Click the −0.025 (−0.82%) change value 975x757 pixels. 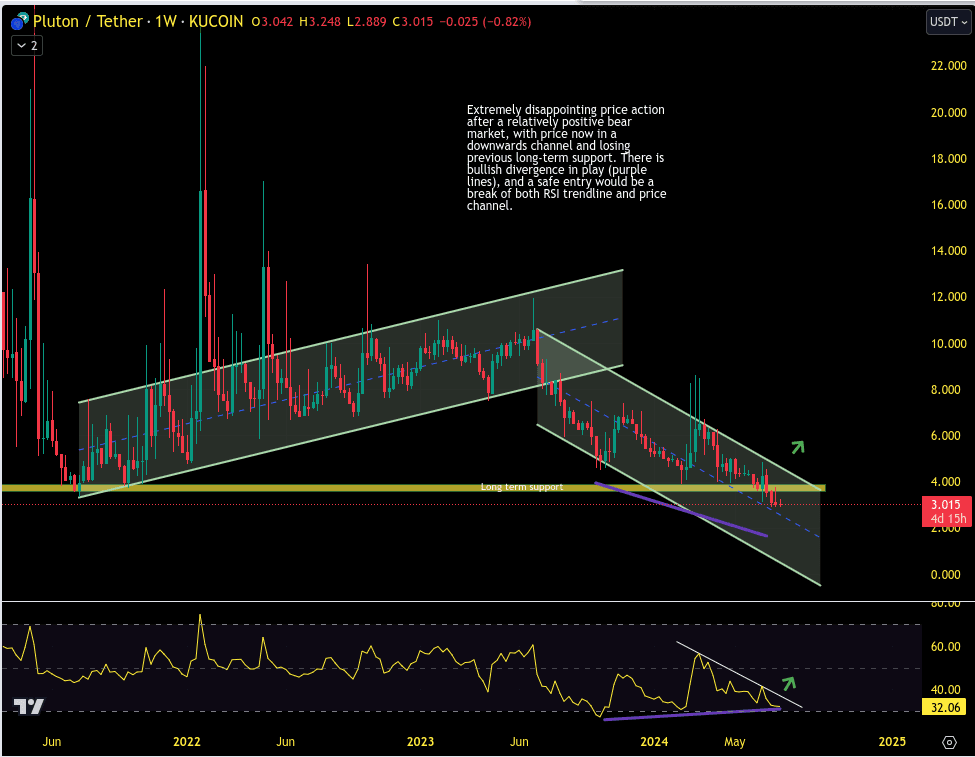click(486, 22)
